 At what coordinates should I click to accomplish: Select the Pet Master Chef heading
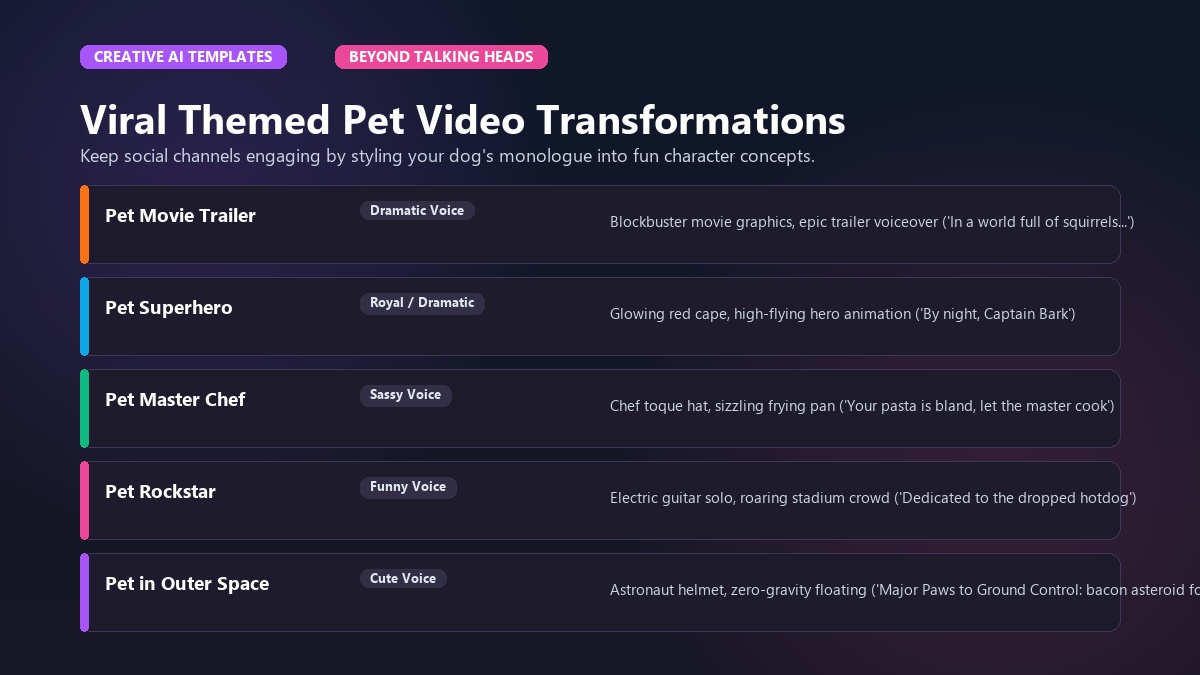175,399
